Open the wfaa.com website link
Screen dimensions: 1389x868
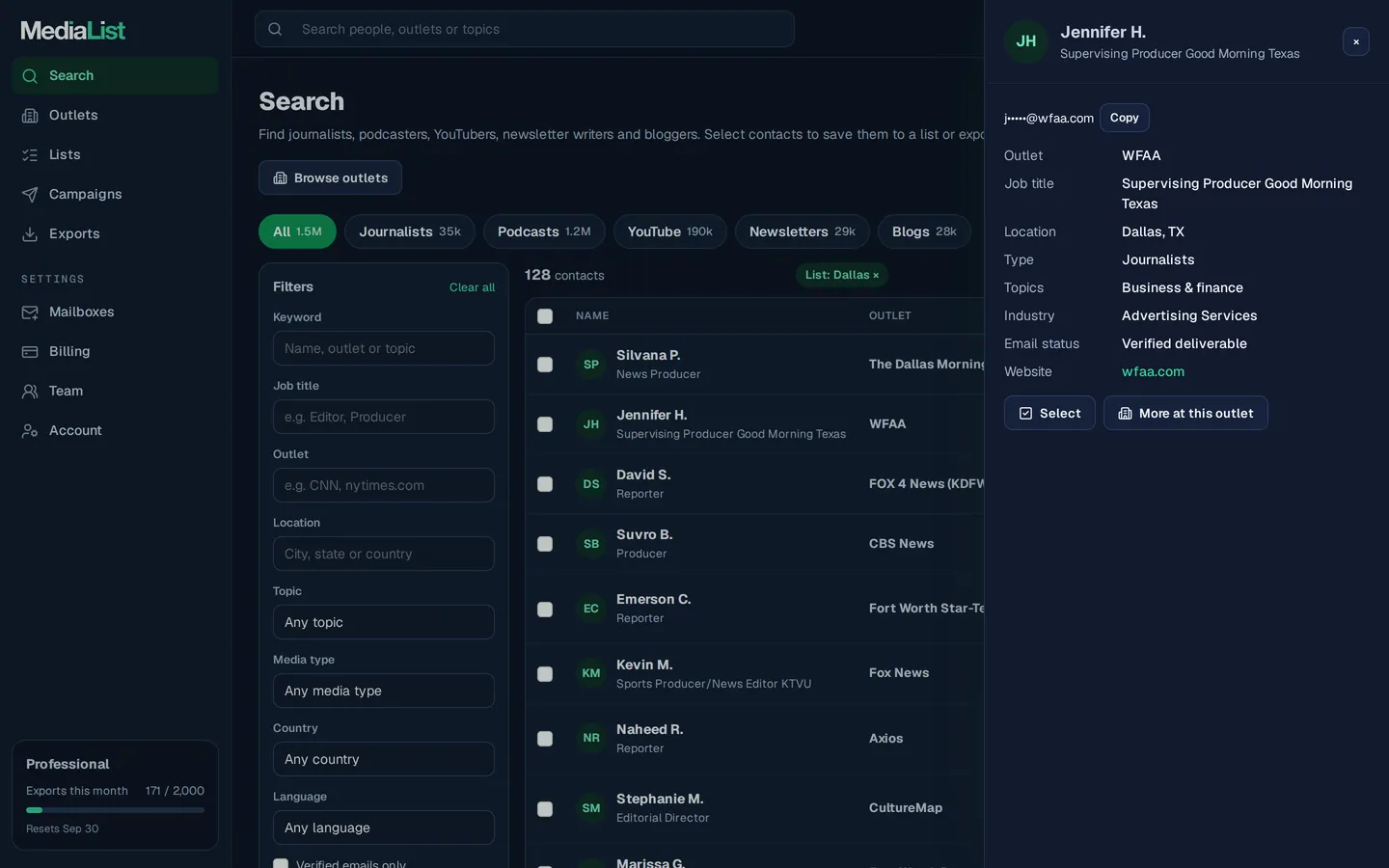(1153, 371)
